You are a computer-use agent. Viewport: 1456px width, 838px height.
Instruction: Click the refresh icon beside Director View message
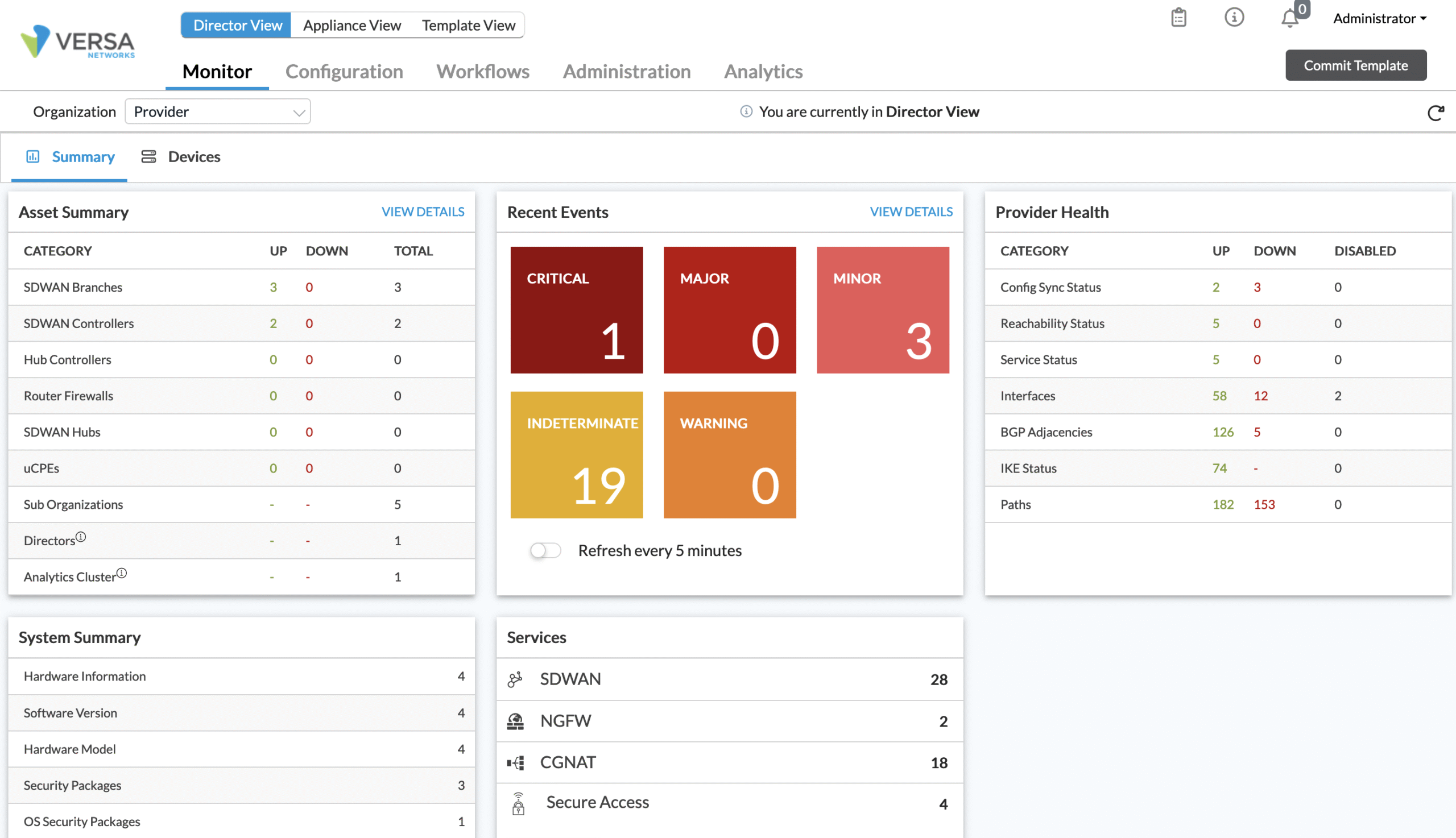[x=1436, y=112]
